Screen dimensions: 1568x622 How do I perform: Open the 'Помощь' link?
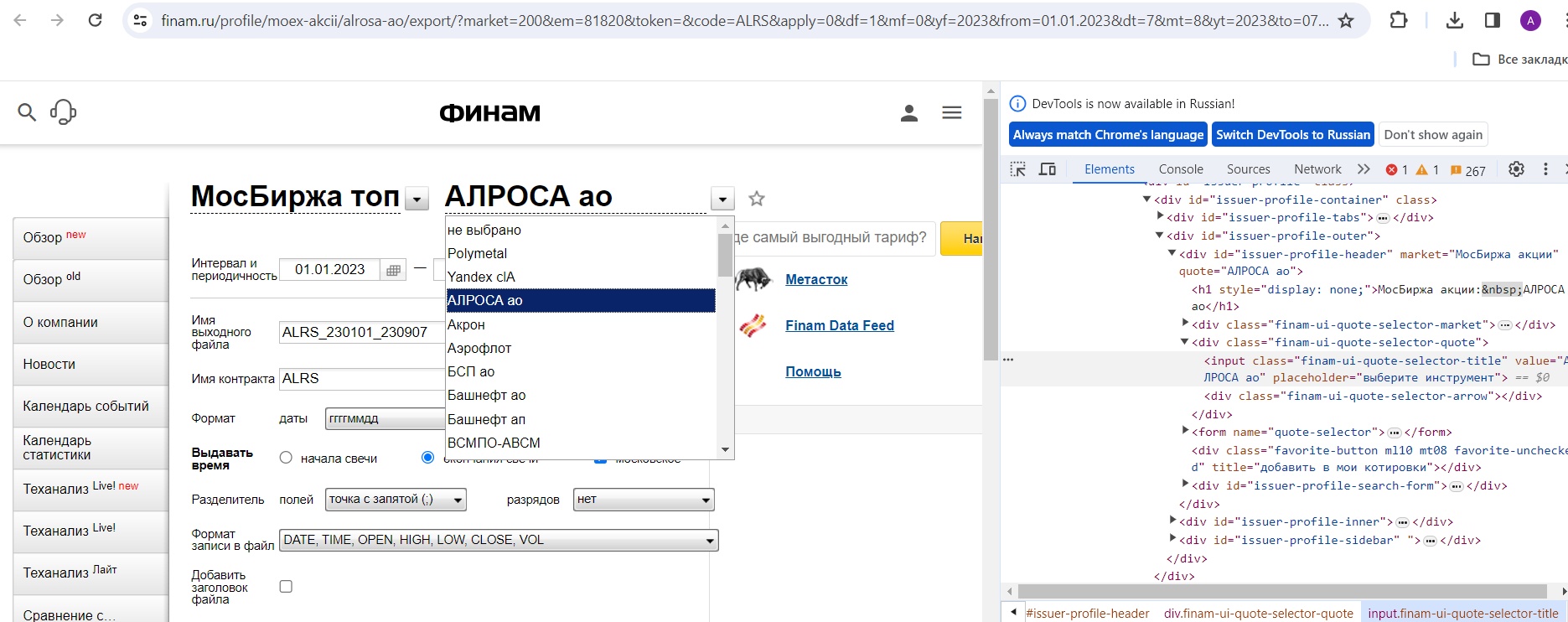point(813,372)
